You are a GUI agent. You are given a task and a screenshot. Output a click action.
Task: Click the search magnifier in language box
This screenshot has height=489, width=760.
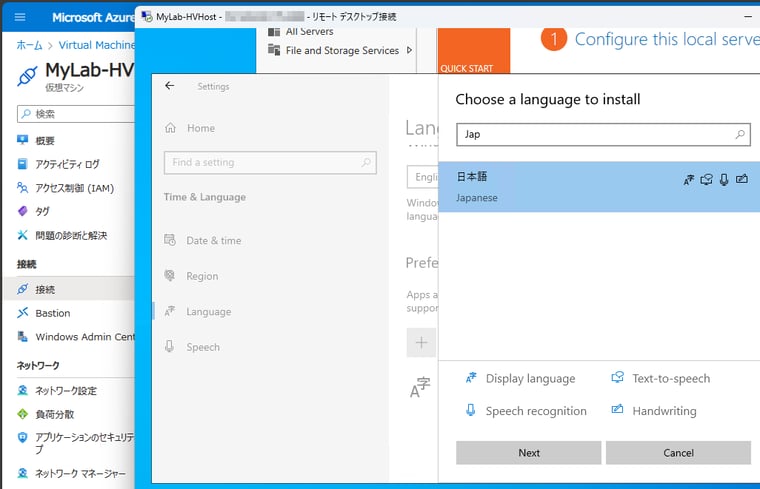pos(740,134)
